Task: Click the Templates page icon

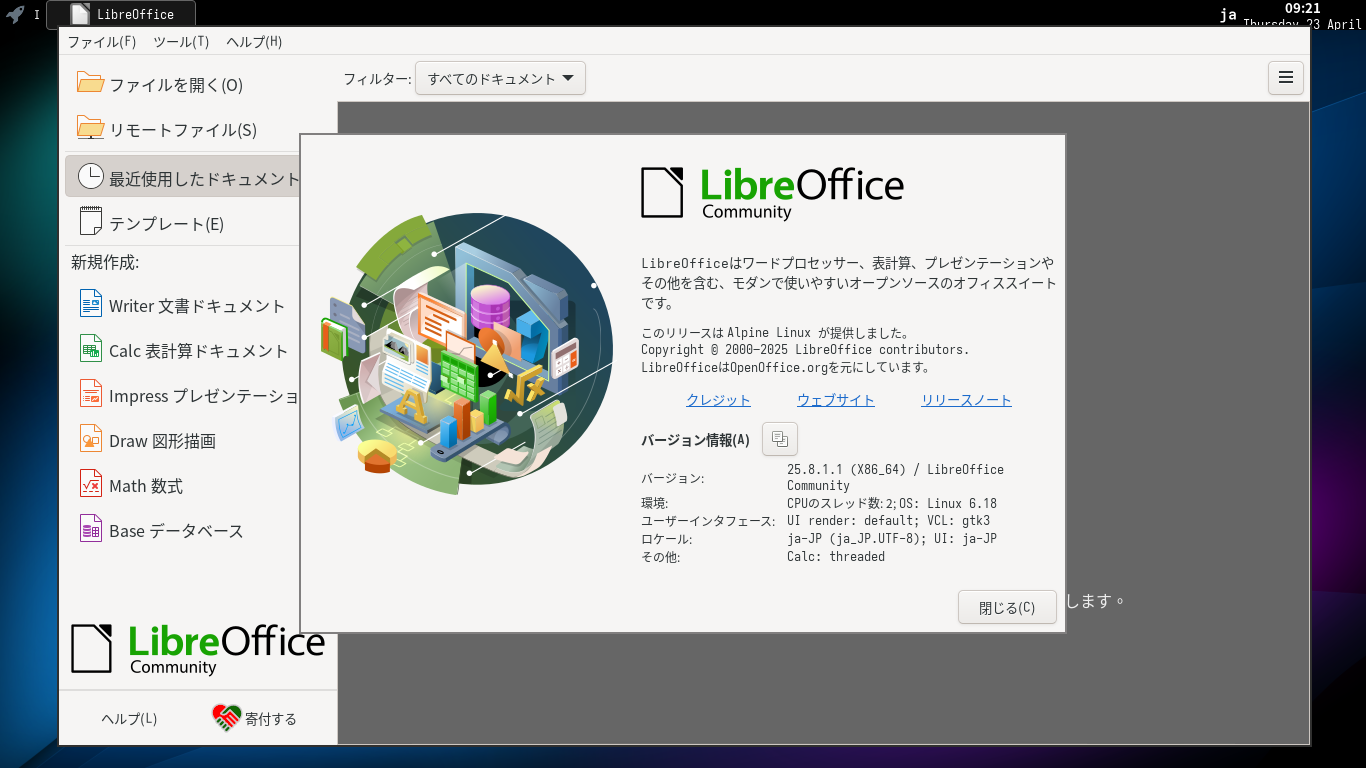Action: click(91, 221)
